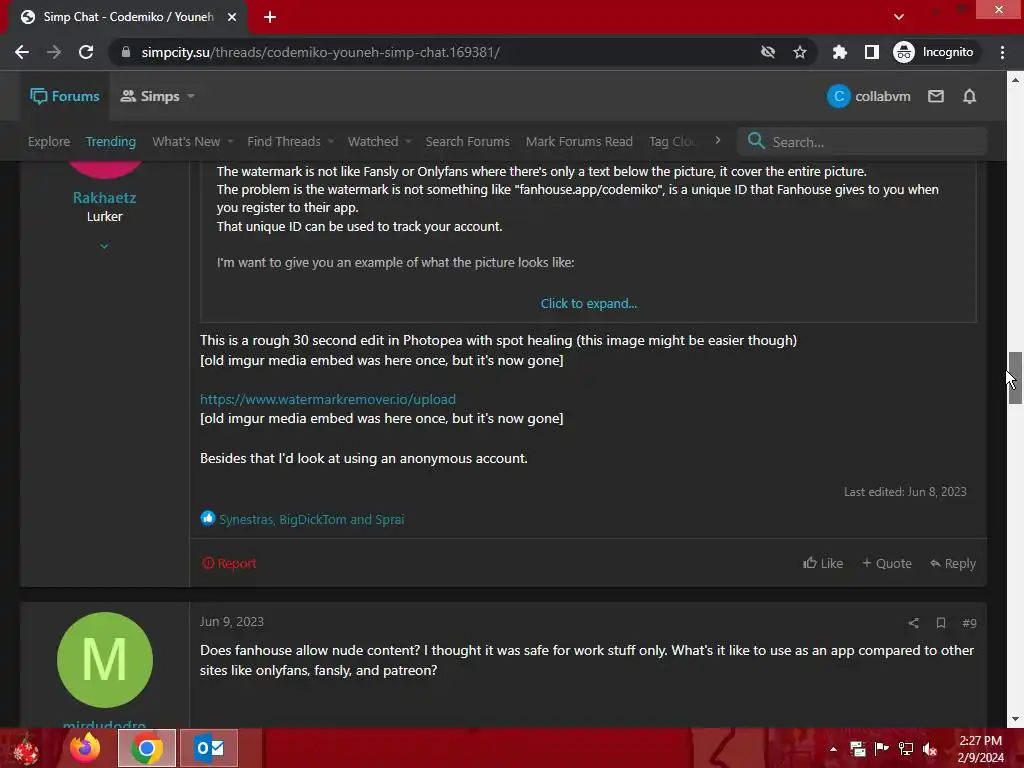
Task: Expand Watched dropdown arrow
Action: point(408,142)
